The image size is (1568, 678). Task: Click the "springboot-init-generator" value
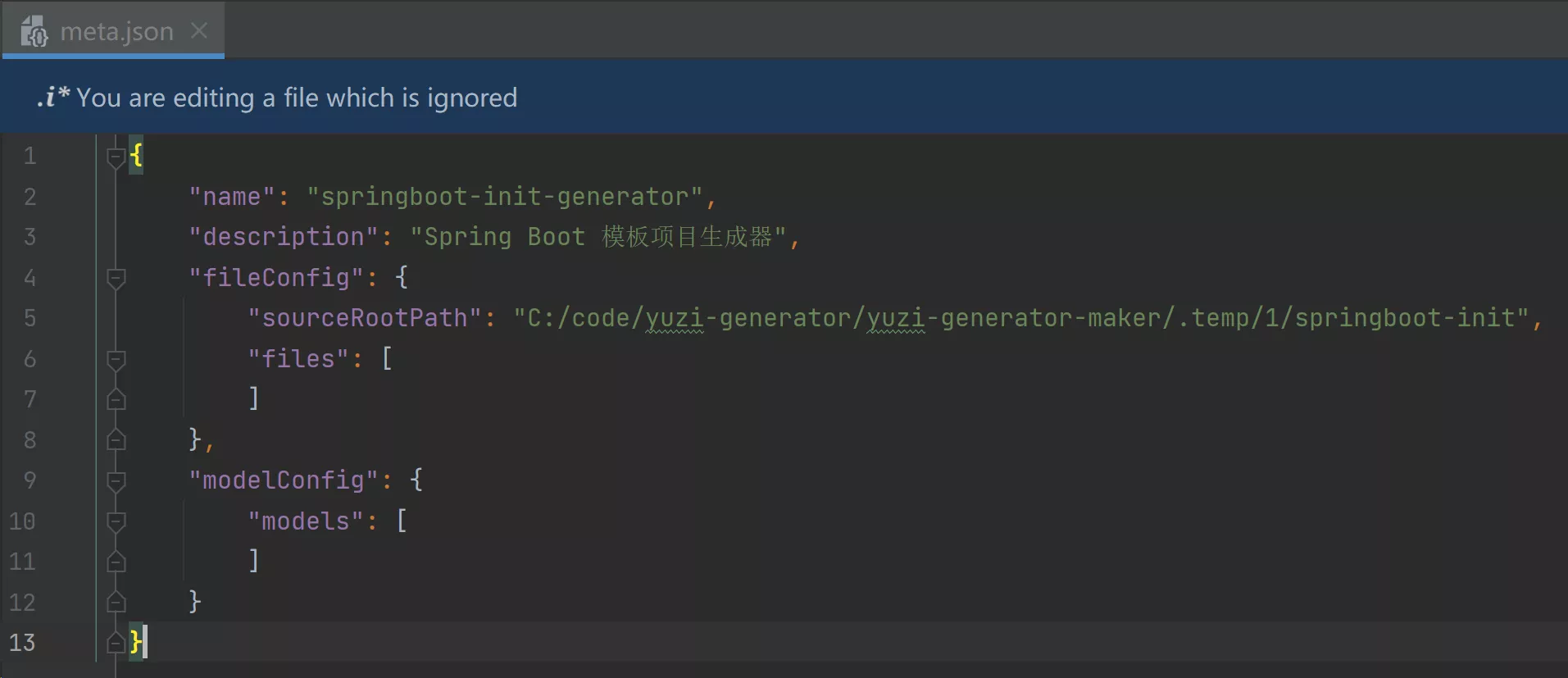pyautogui.click(x=505, y=197)
